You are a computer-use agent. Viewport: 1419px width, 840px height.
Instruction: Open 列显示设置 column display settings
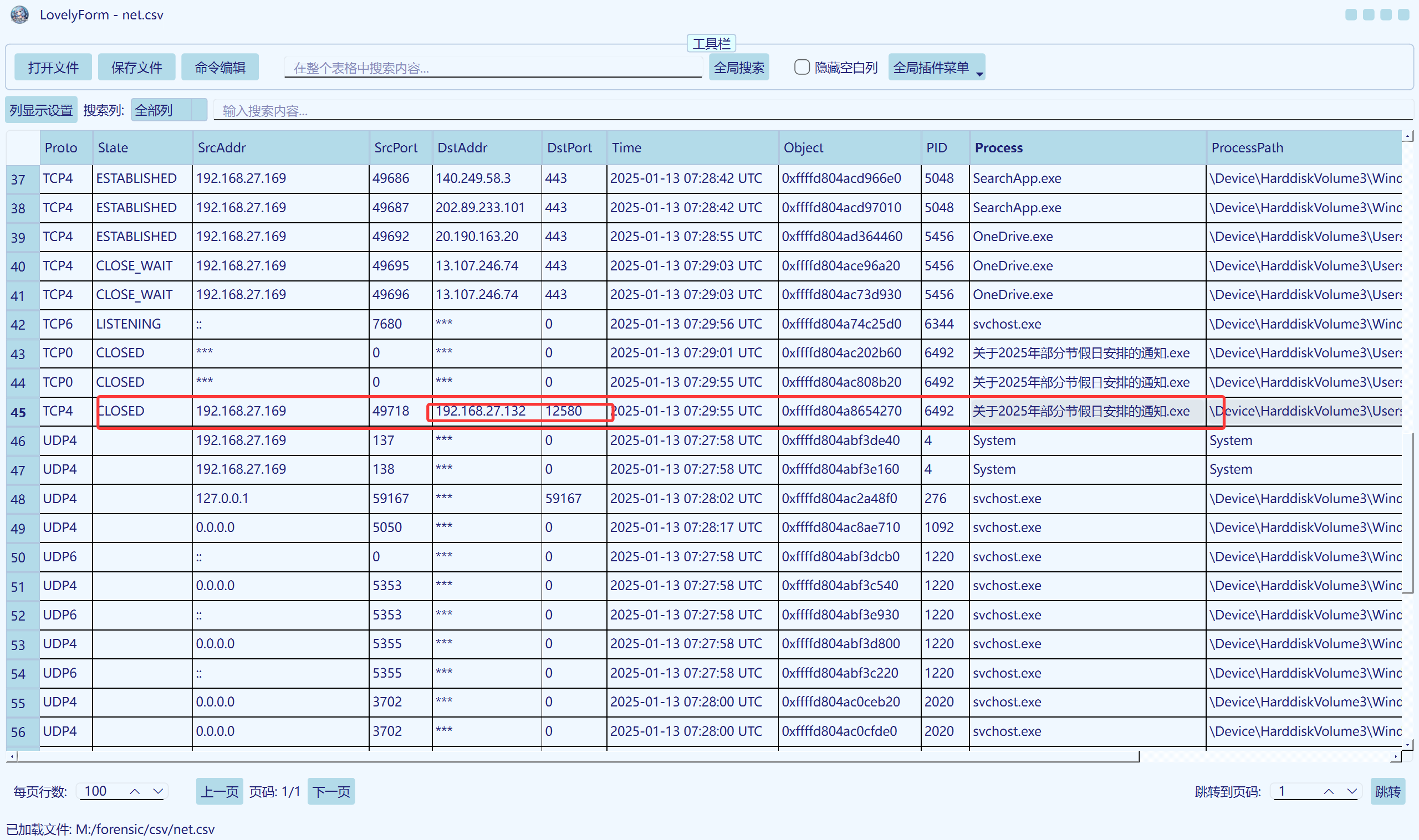[x=42, y=110]
